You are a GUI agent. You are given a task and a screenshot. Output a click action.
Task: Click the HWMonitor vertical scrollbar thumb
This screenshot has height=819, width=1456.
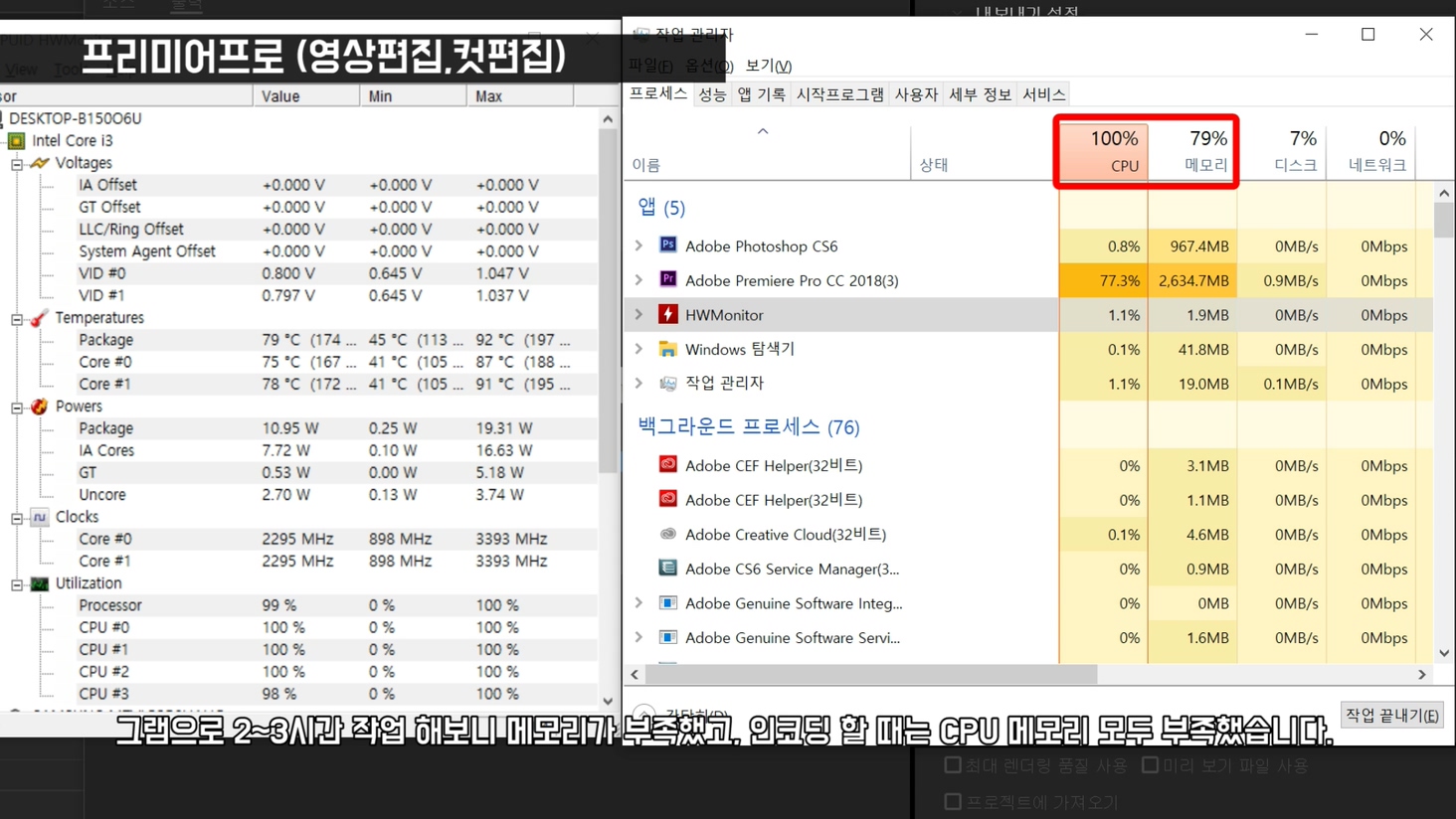click(608, 300)
